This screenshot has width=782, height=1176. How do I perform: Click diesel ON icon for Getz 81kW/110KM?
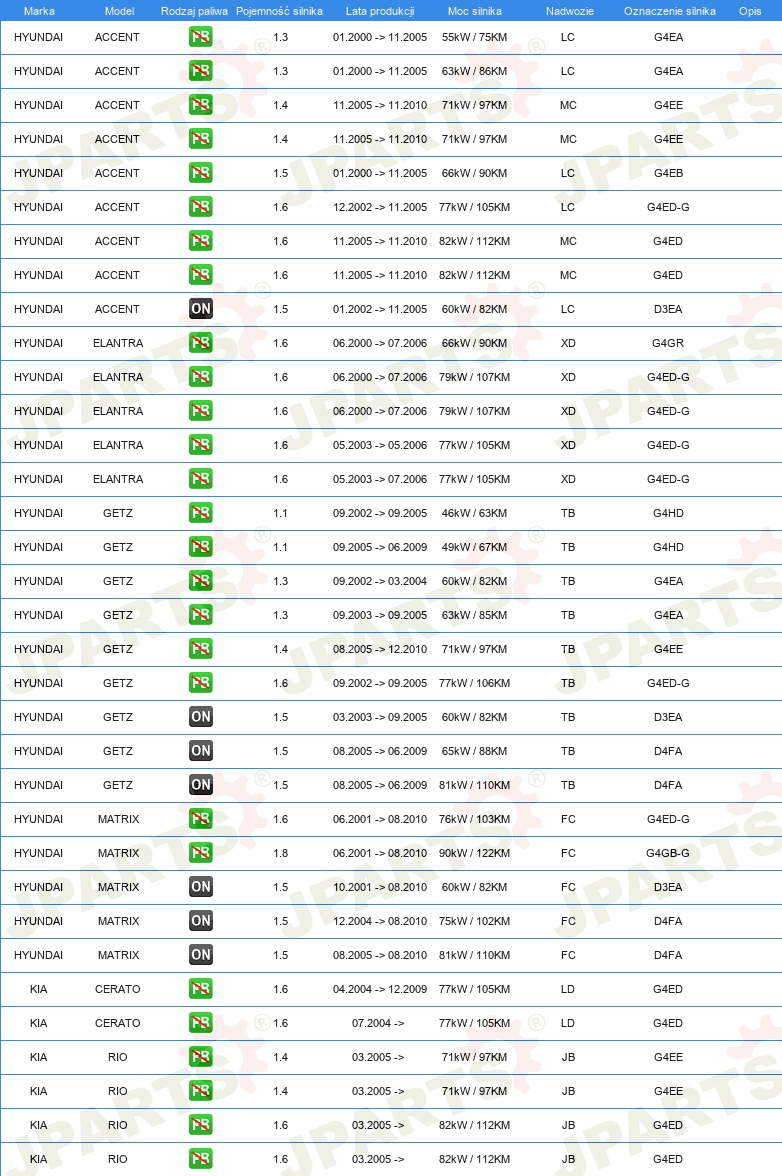point(200,785)
